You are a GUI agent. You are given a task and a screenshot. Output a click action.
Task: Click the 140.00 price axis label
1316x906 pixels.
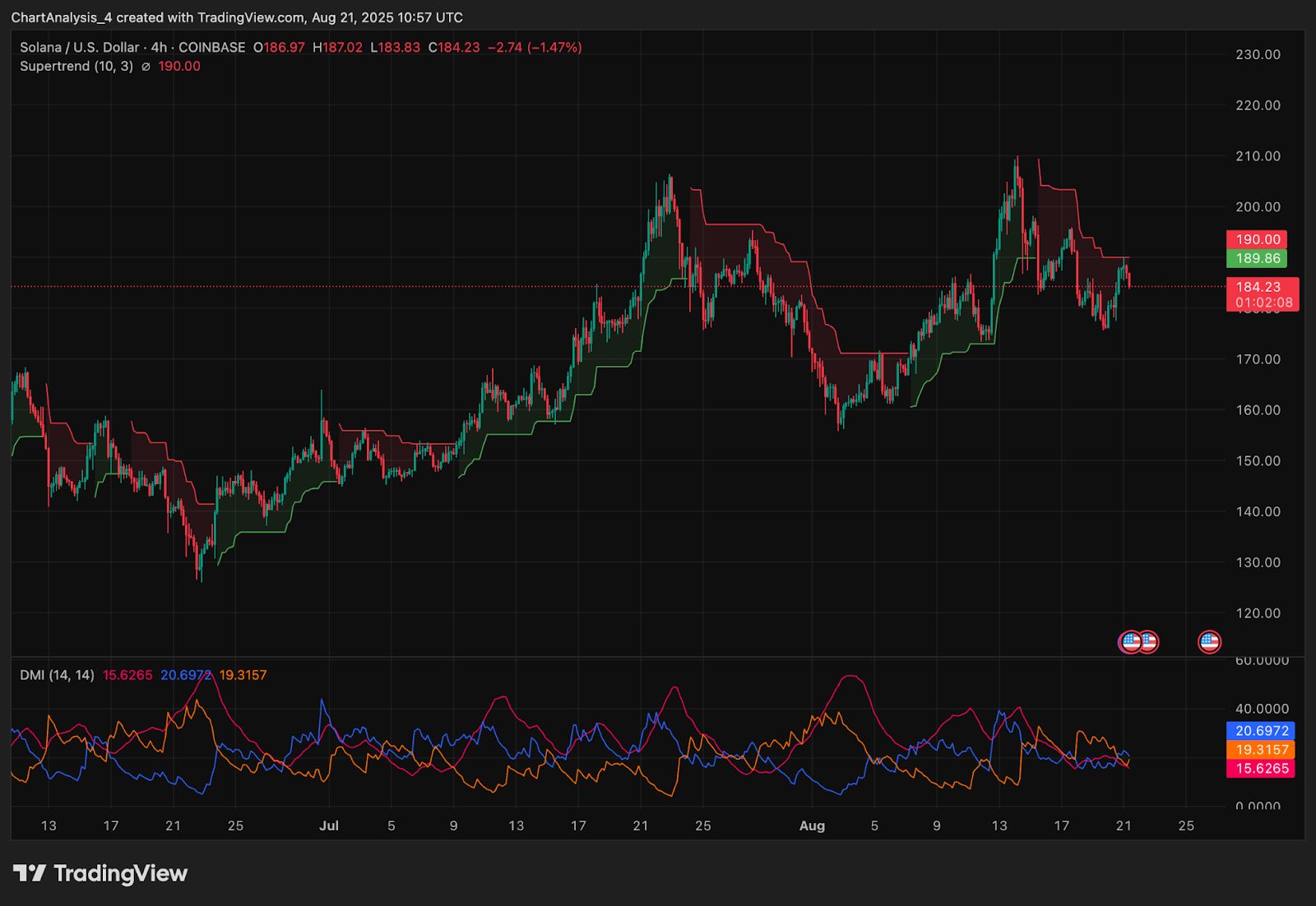tap(1258, 511)
